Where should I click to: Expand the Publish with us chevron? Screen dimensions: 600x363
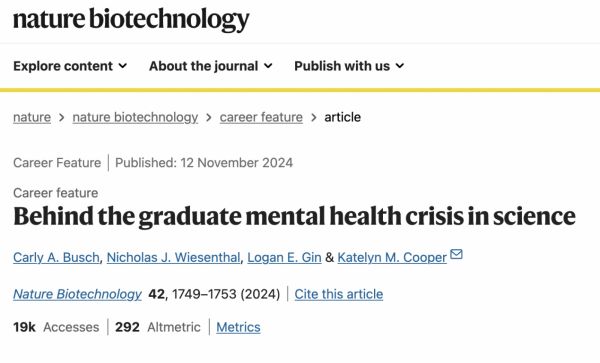point(400,66)
